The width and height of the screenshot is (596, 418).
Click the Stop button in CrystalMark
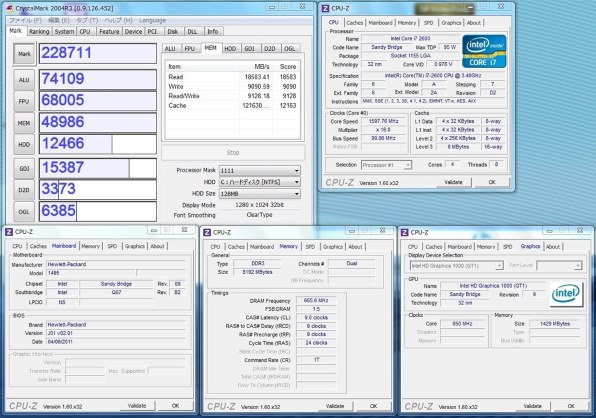pos(233,152)
